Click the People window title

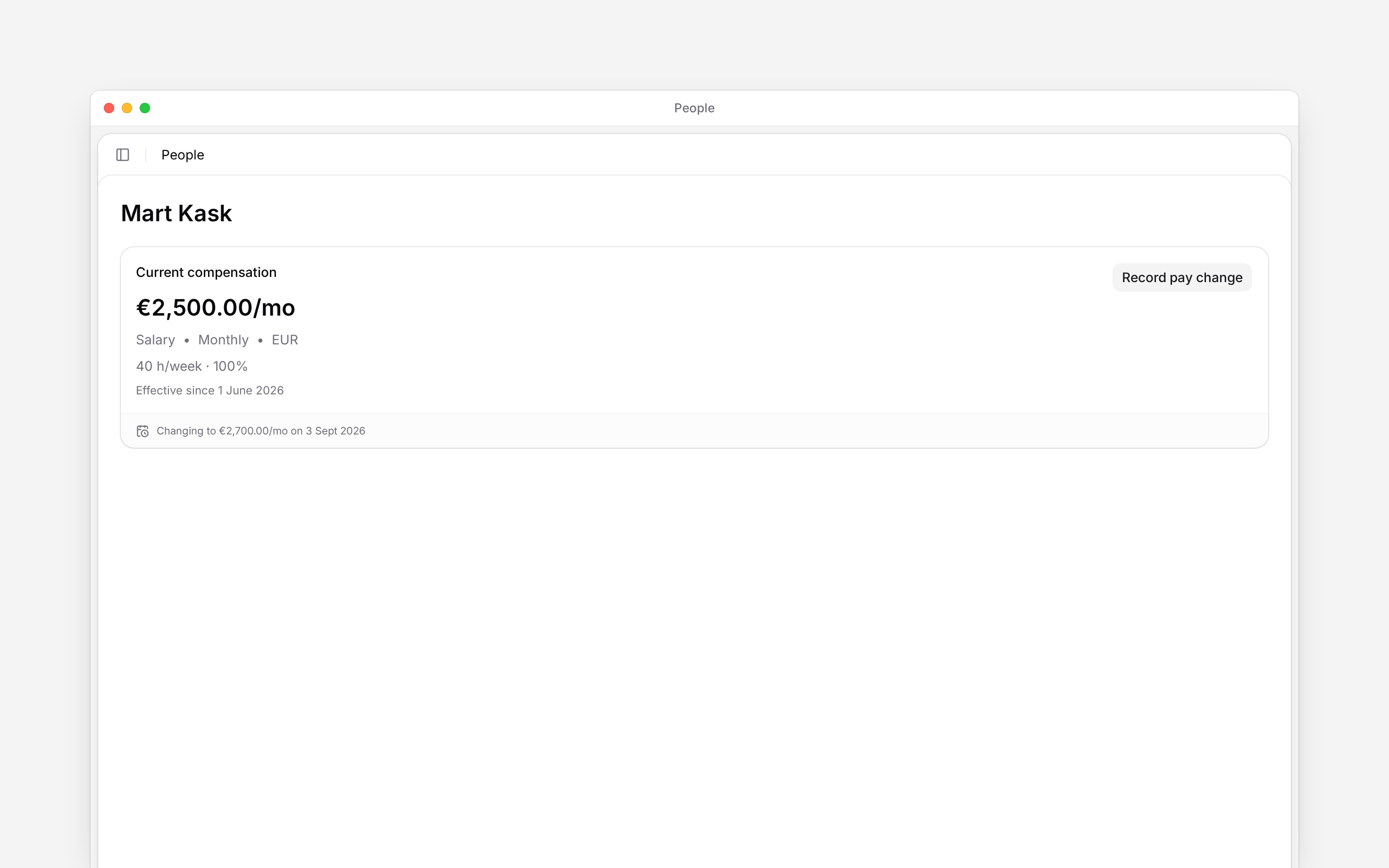[694, 108]
